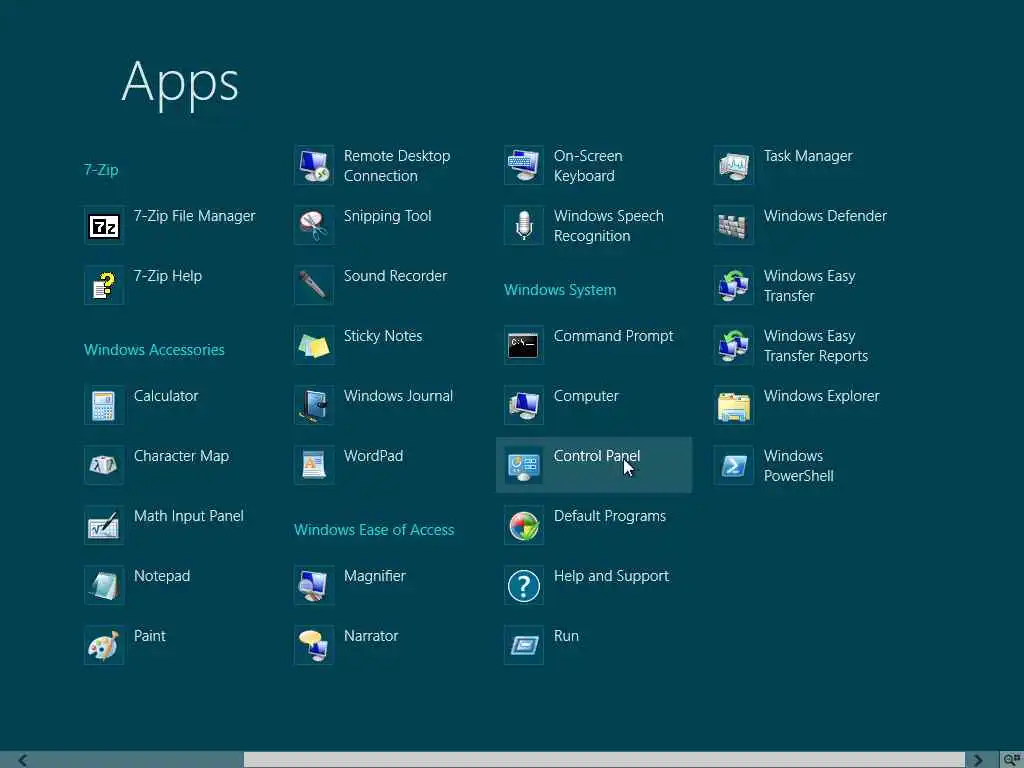The width and height of the screenshot is (1024, 768).
Task: Launch the Windows Easy Transfer icon
Action: pos(734,286)
